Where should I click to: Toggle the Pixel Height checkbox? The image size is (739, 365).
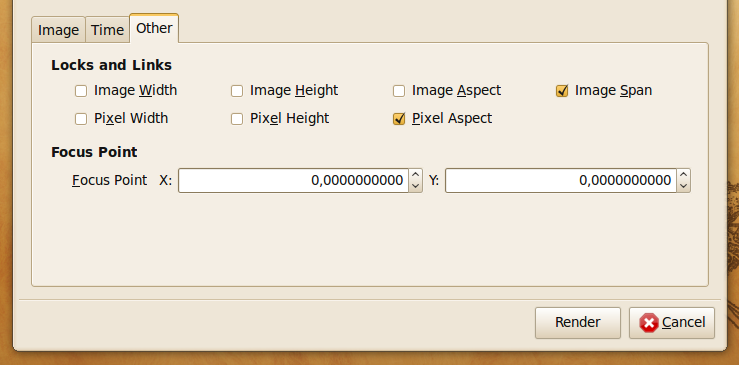237,119
